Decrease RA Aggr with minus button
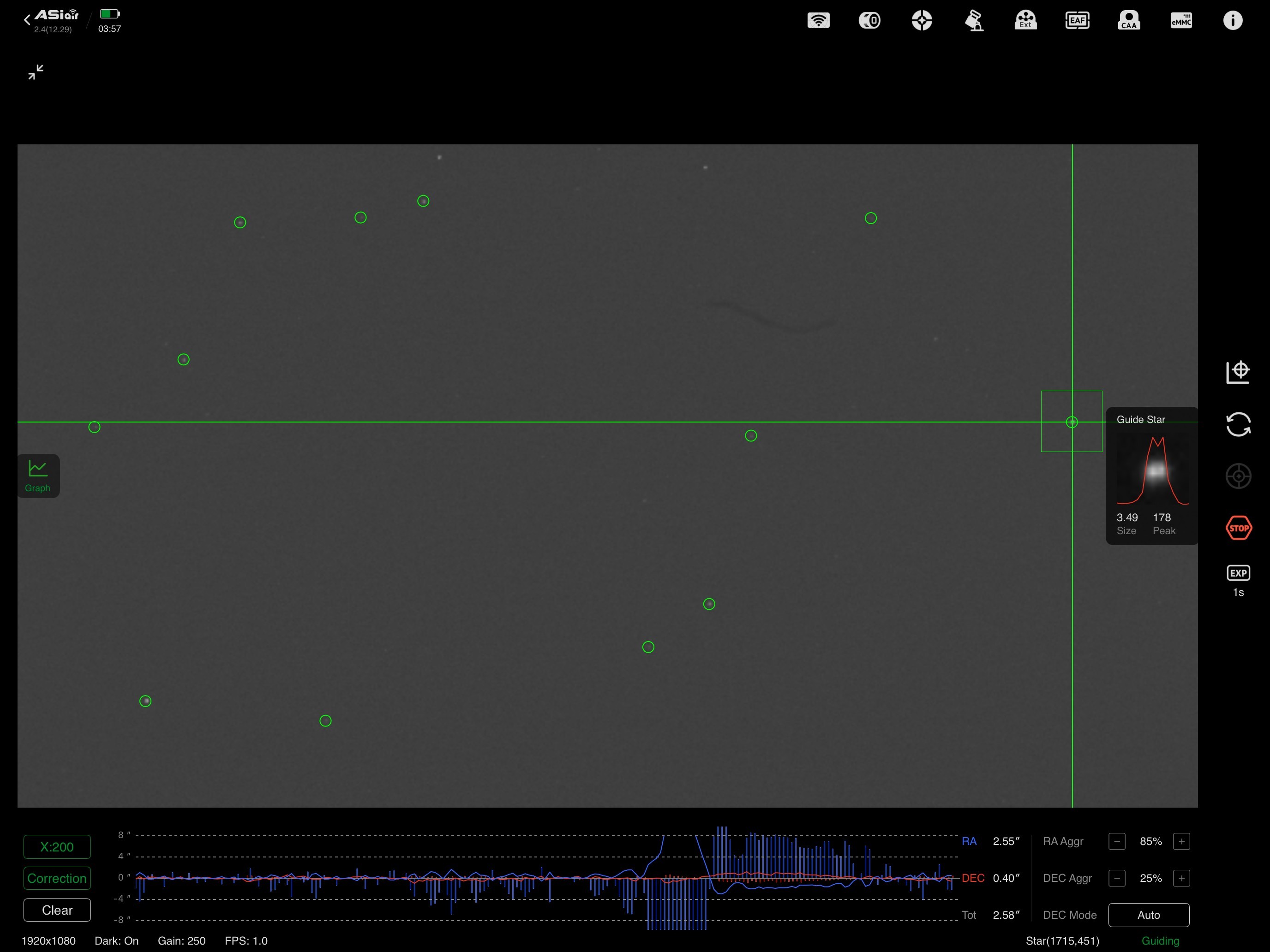Image resolution: width=1270 pixels, height=952 pixels. point(1117,842)
